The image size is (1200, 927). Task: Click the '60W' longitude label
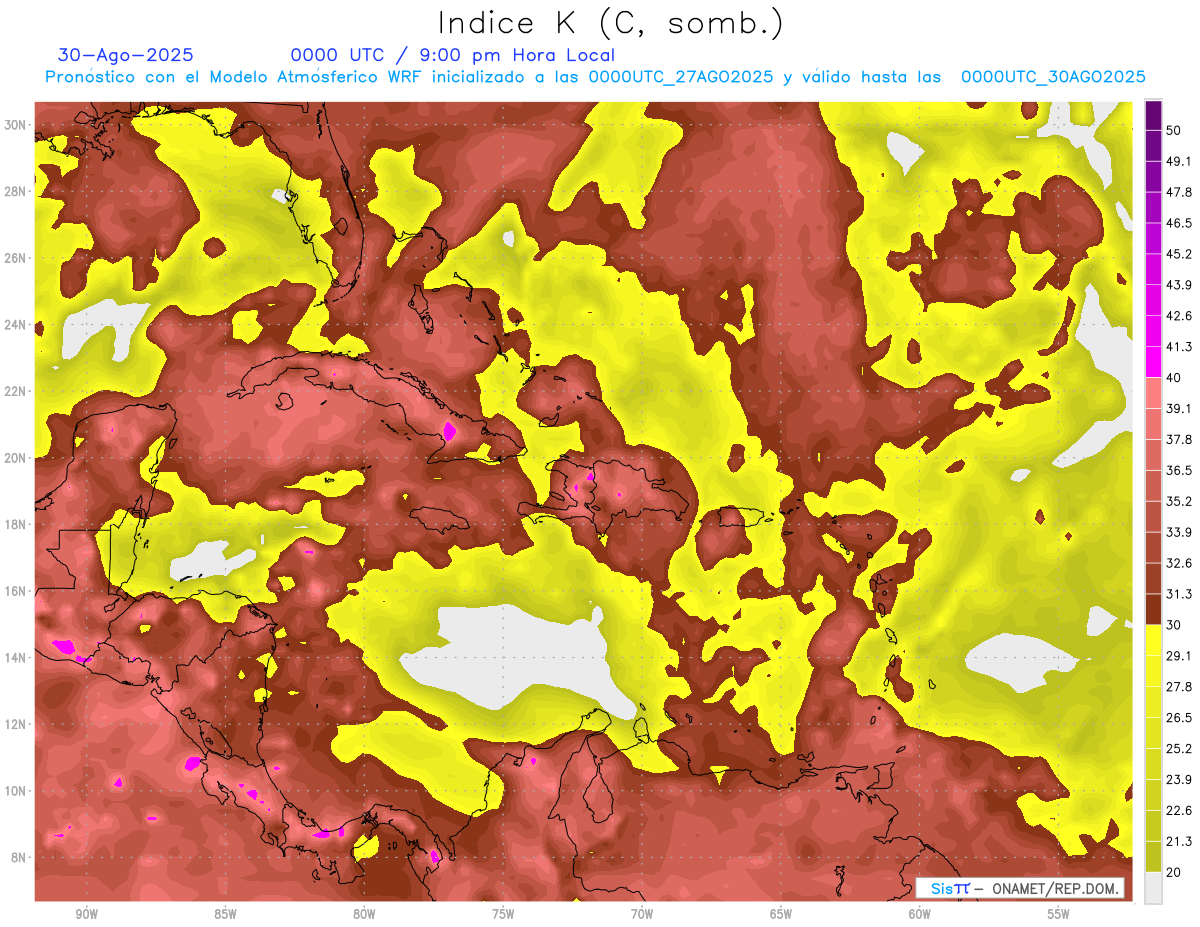(x=920, y=914)
